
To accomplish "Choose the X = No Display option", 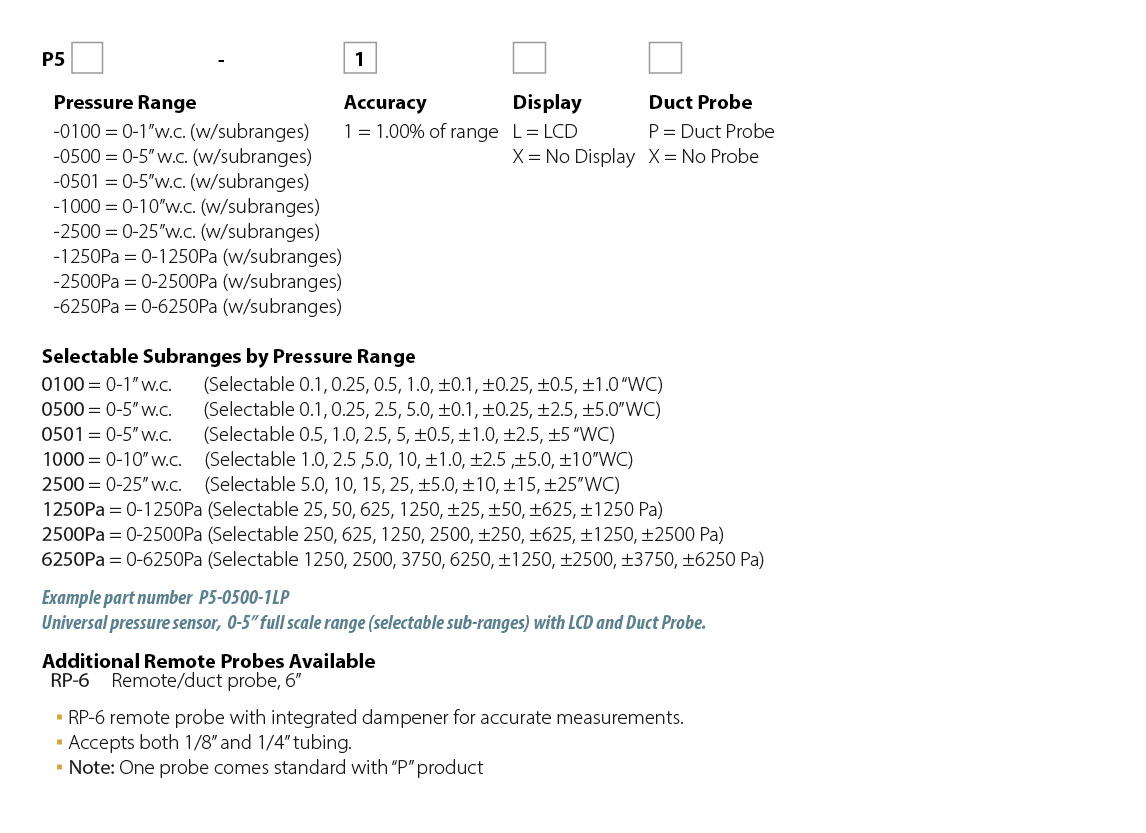I will [574, 156].
